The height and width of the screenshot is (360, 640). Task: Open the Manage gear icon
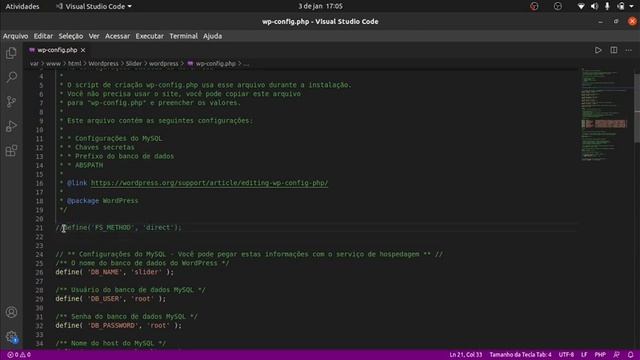click(11, 337)
